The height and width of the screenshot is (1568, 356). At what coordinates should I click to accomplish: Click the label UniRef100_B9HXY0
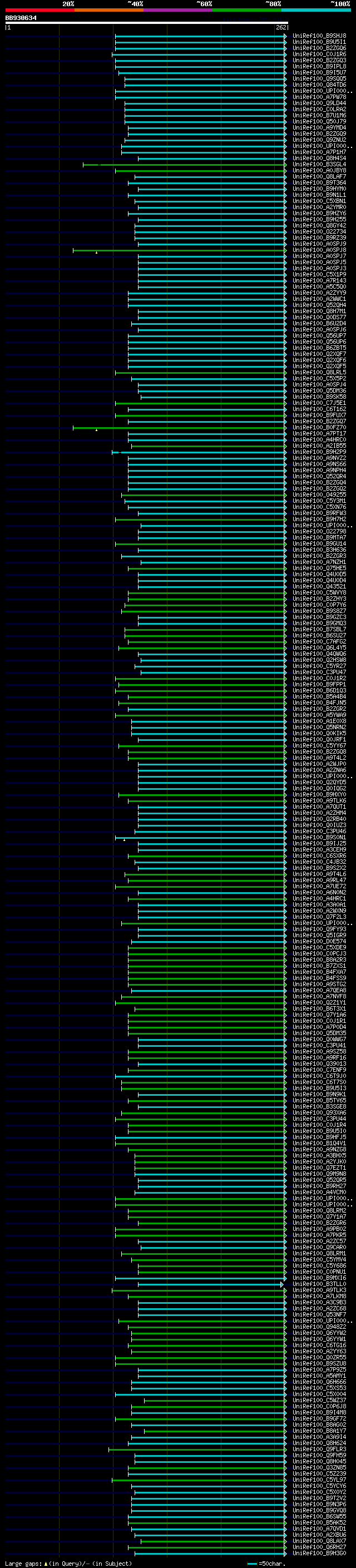point(319,794)
